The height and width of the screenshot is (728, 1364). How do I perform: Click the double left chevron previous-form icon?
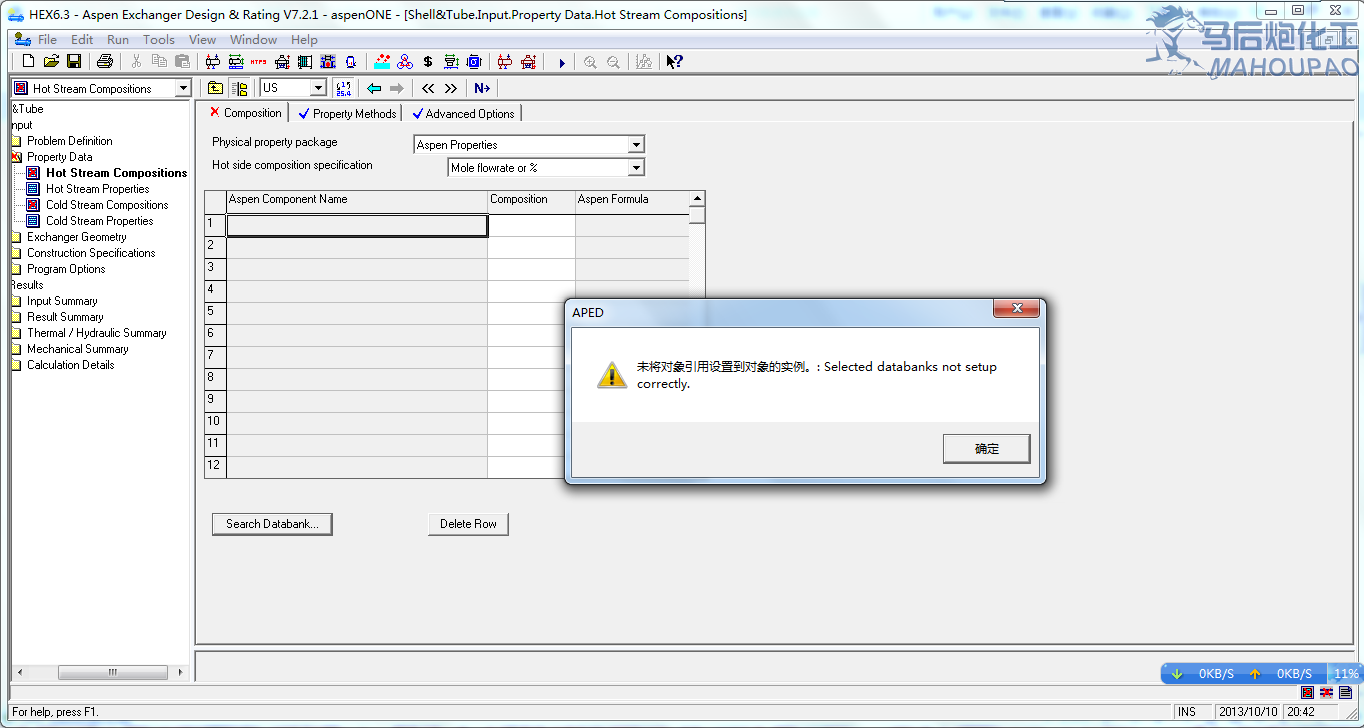point(428,88)
